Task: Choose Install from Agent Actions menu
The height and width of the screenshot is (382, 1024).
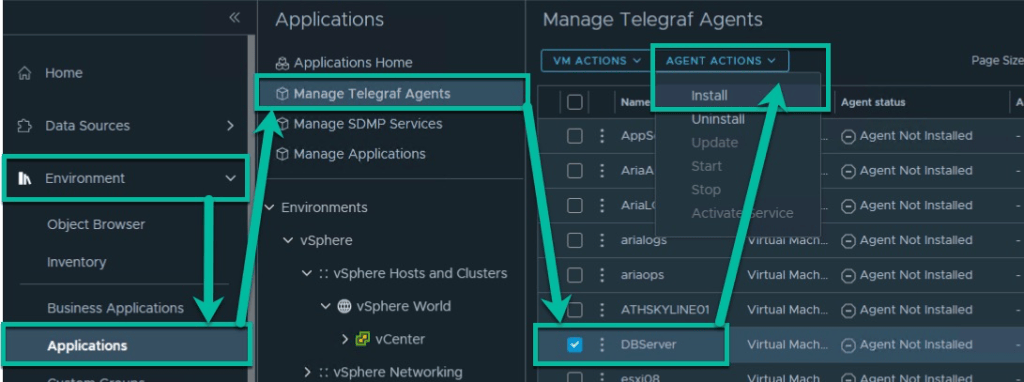Action: pos(709,95)
